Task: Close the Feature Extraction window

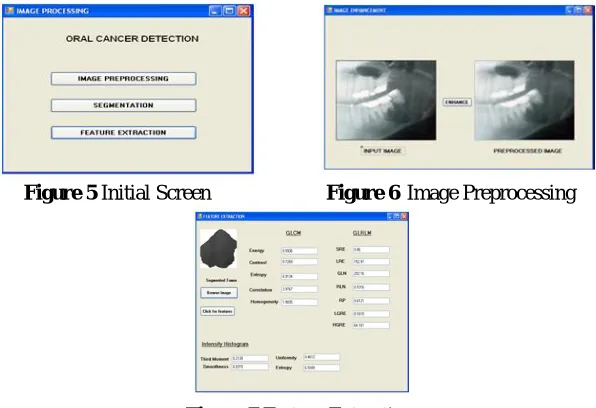Action: pyautogui.click(x=404, y=216)
